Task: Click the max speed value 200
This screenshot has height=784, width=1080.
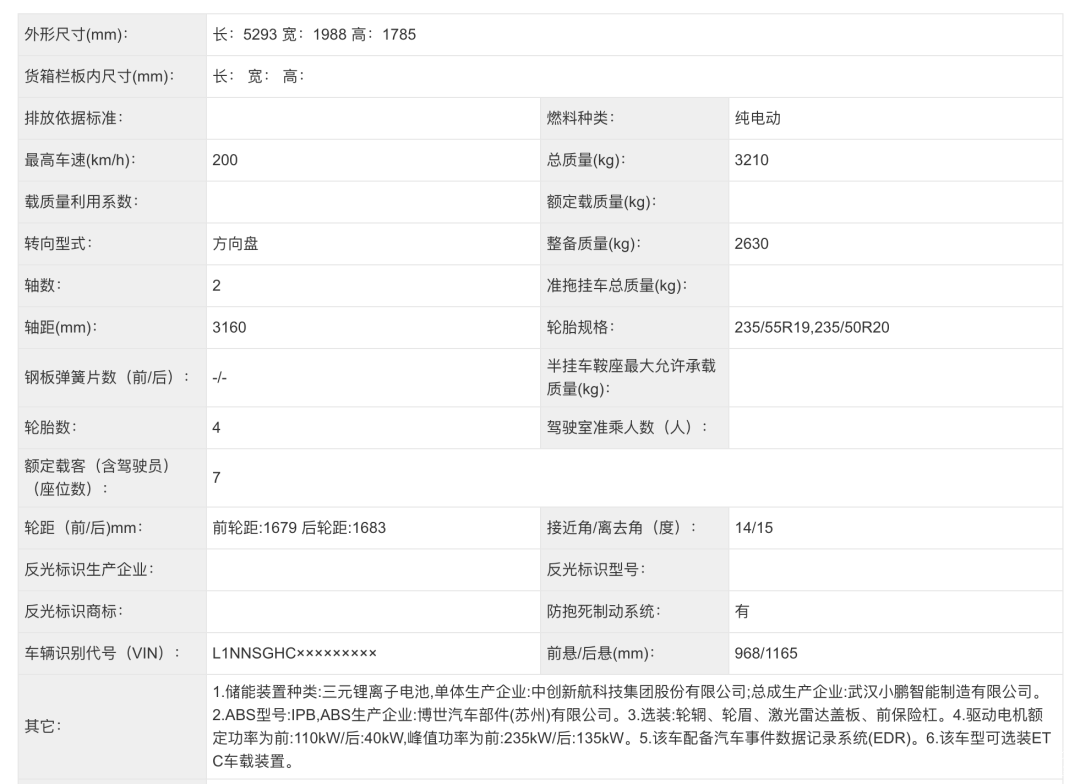Action: pos(225,160)
